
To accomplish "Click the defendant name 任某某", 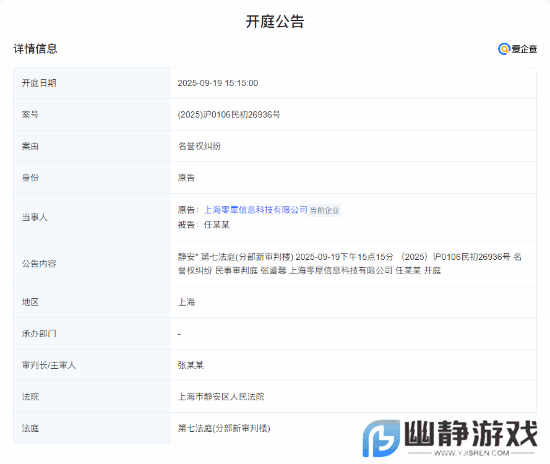I will tap(216, 225).
